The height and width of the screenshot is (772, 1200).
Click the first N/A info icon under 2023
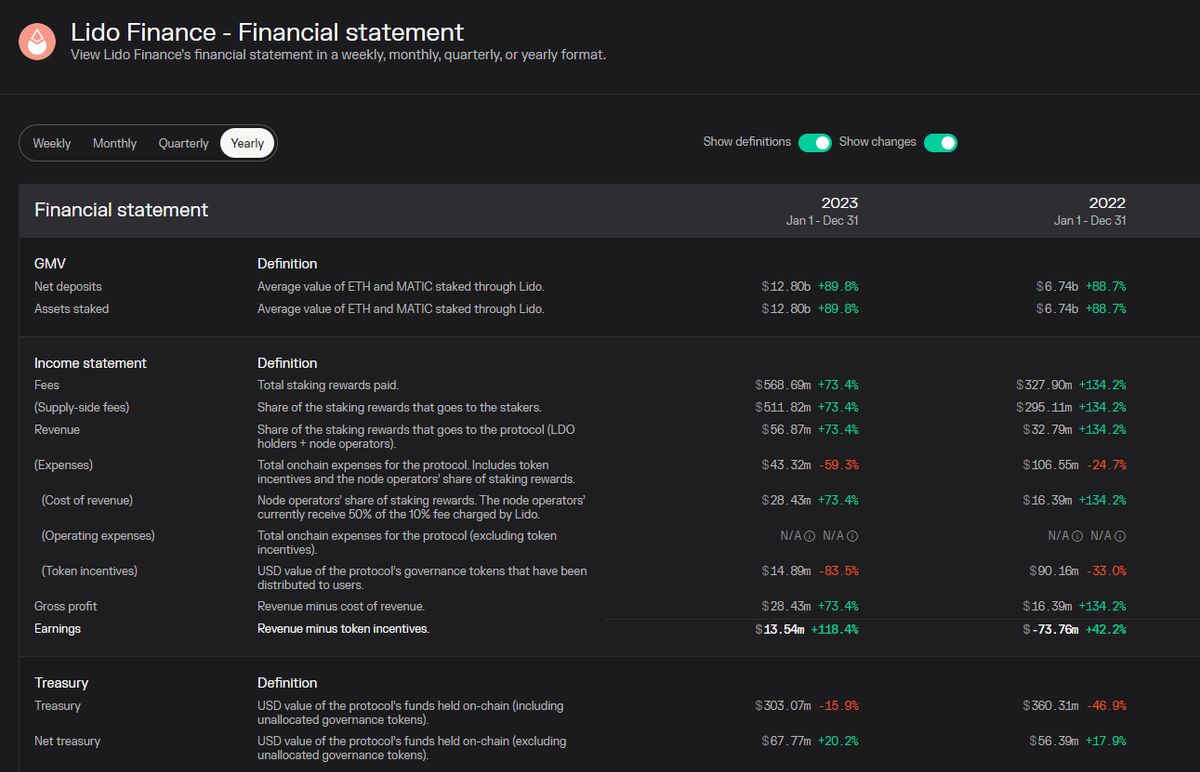pyautogui.click(x=810, y=536)
